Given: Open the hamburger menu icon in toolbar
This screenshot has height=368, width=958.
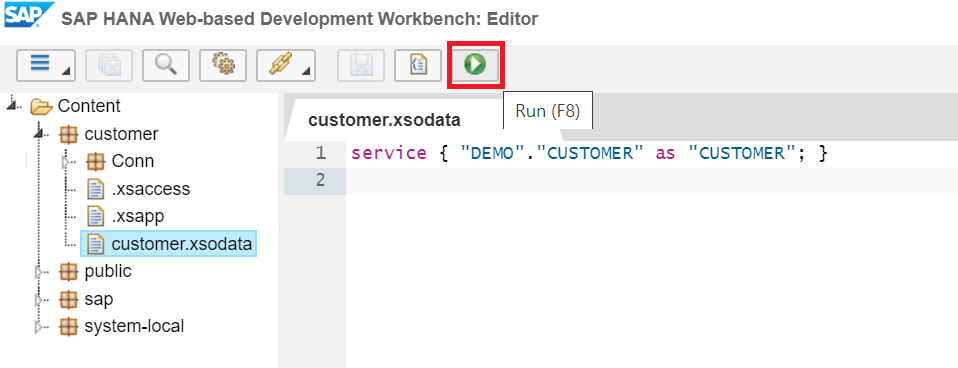Looking at the screenshot, I should click(46, 65).
